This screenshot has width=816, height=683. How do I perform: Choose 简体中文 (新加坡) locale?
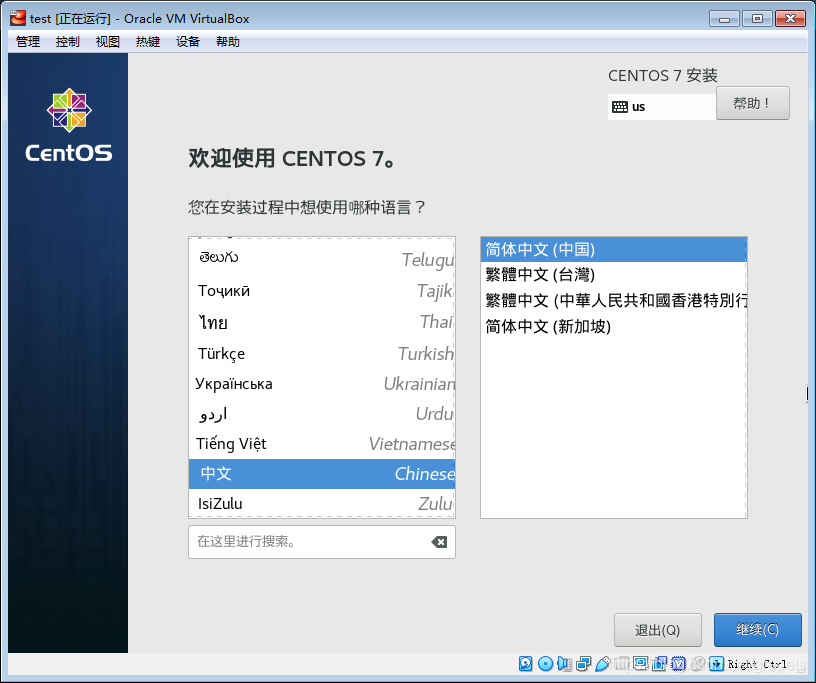(x=614, y=326)
